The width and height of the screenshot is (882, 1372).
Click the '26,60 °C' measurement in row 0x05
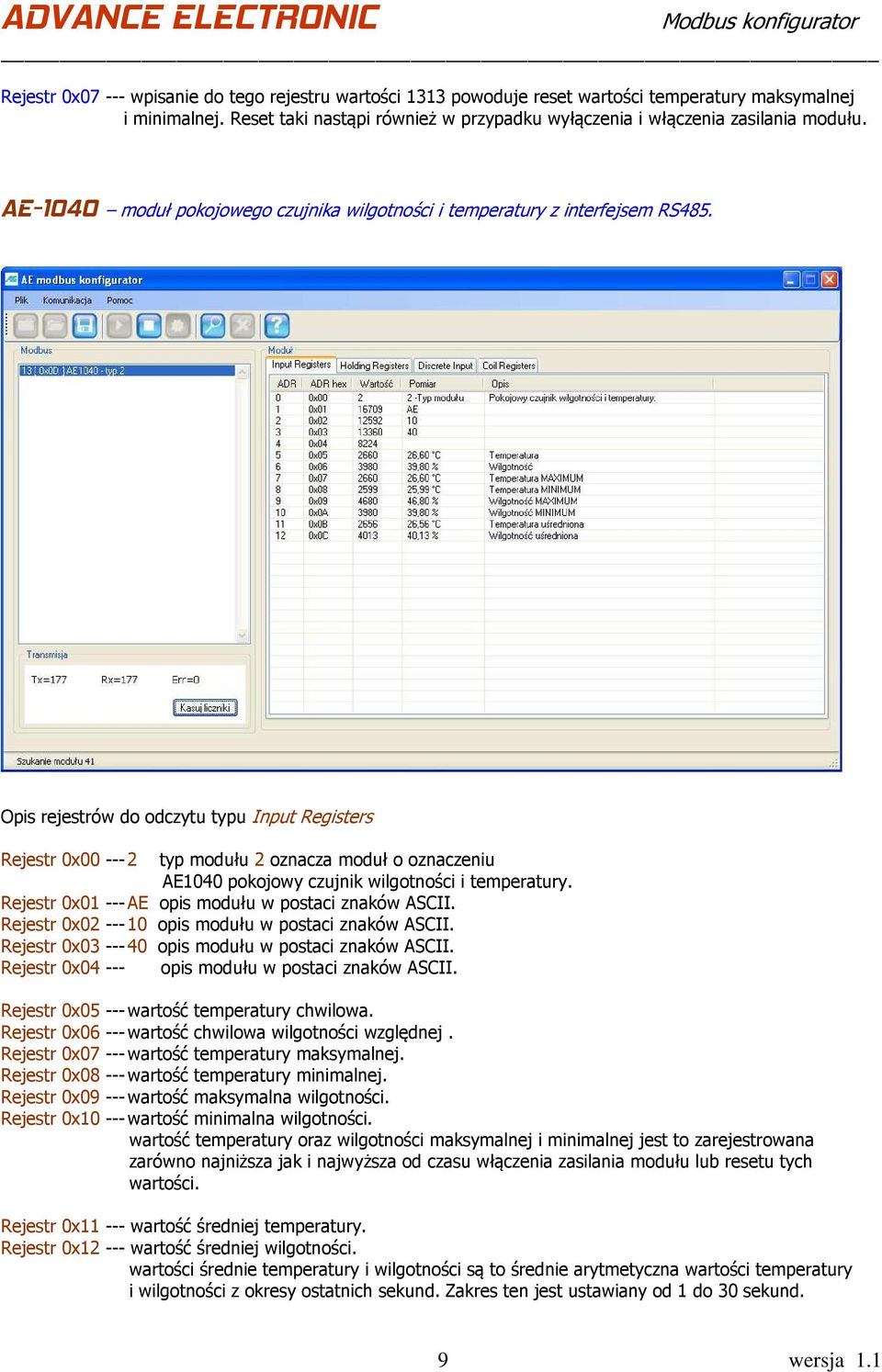click(x=424, y=455)
